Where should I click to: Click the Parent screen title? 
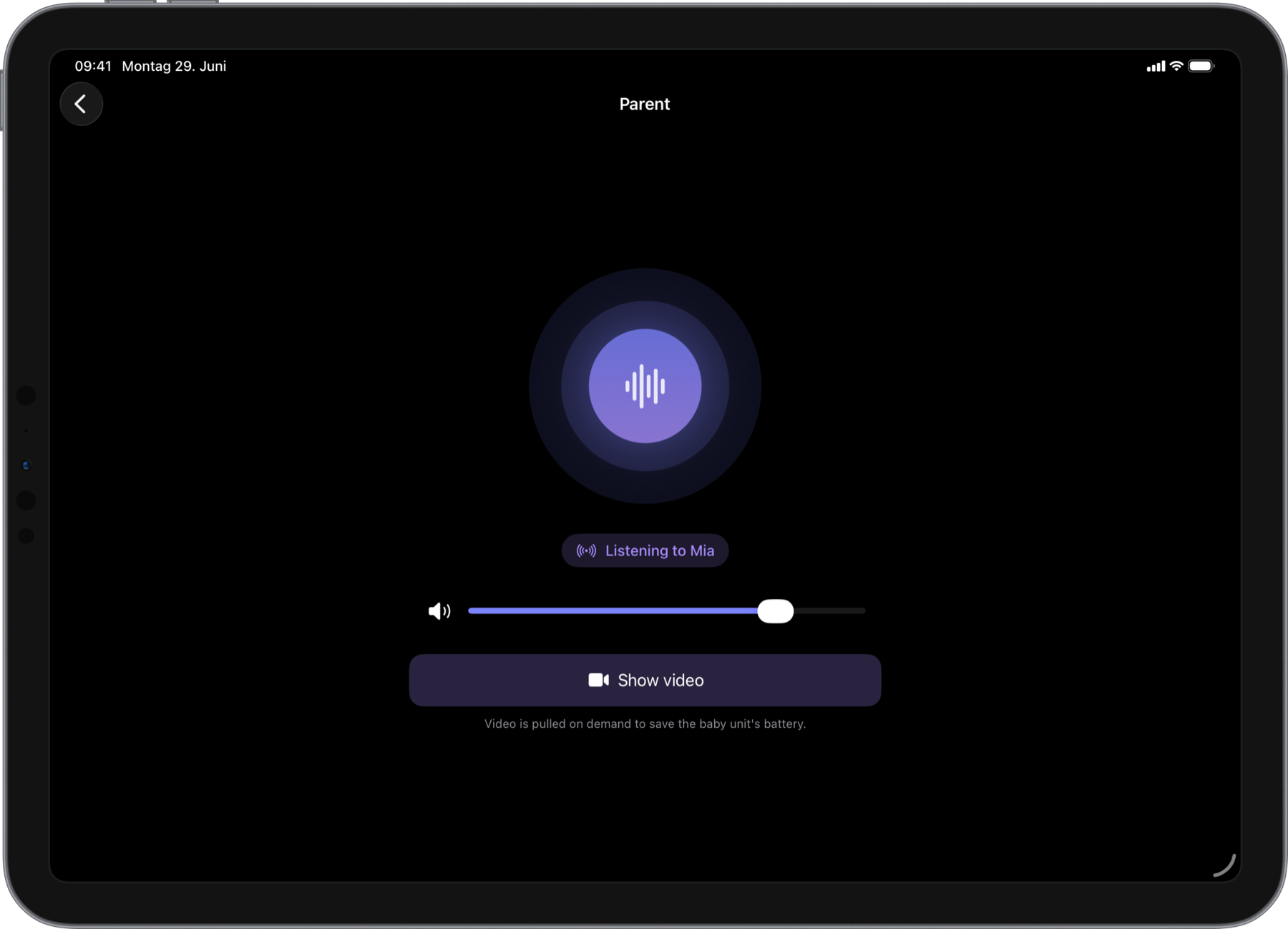(x=645, y=104)
